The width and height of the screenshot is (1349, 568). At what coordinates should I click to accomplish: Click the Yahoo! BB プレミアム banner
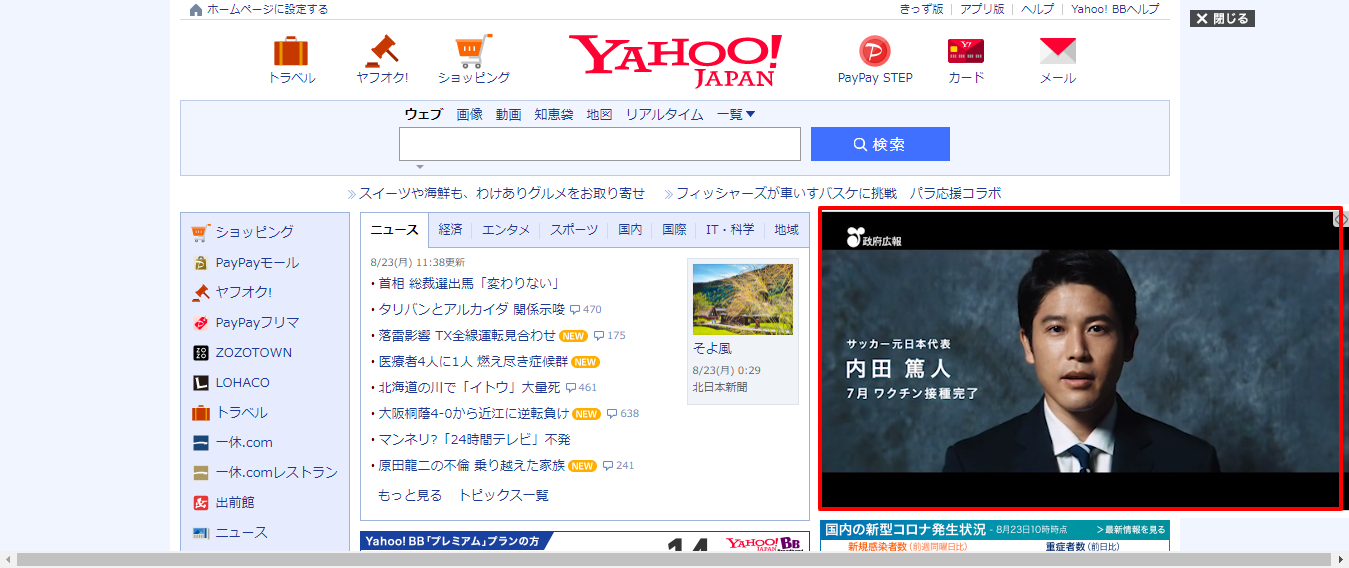point(585,541)
